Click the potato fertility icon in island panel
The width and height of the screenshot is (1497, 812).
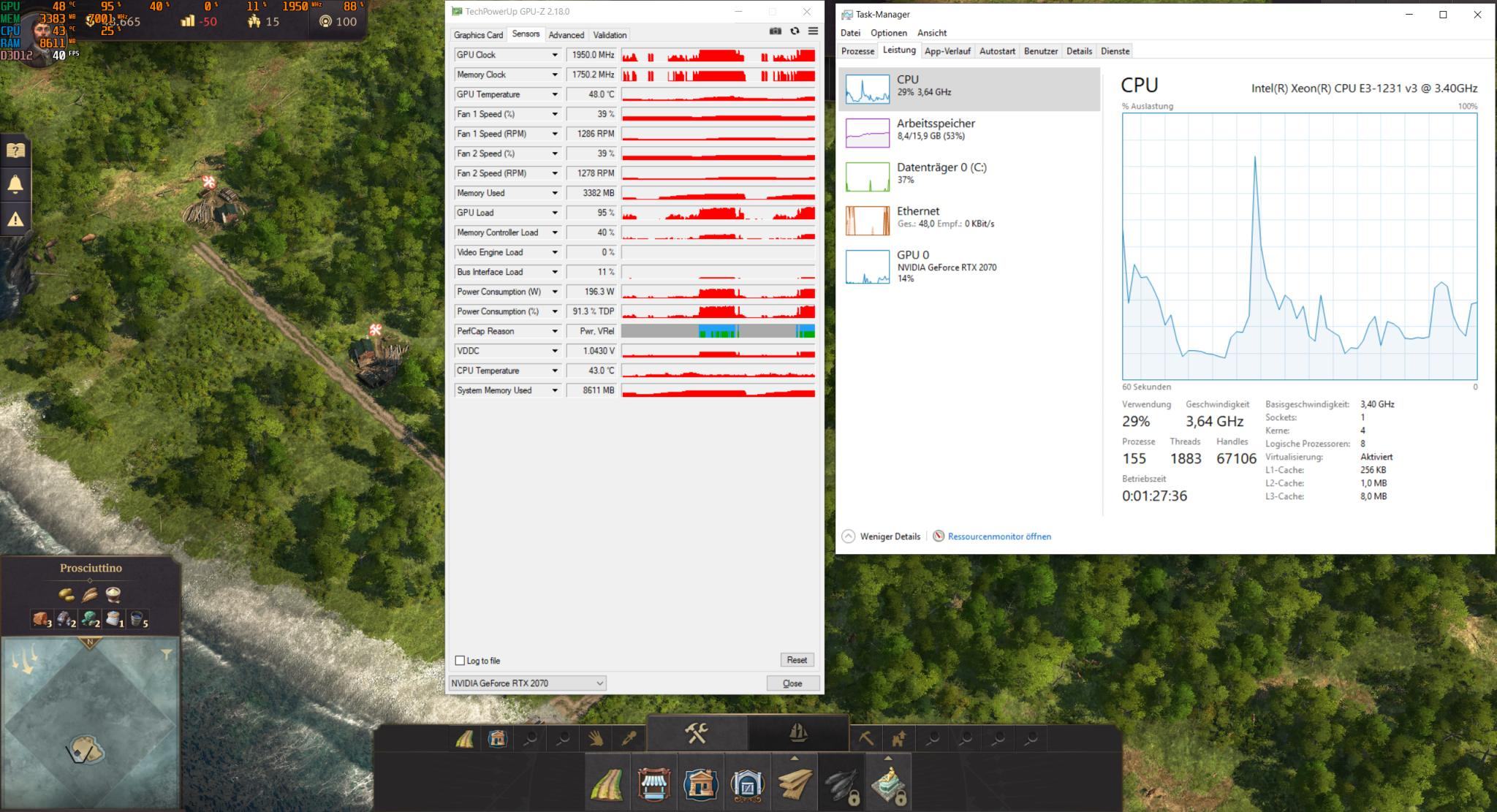click(66, 594)
